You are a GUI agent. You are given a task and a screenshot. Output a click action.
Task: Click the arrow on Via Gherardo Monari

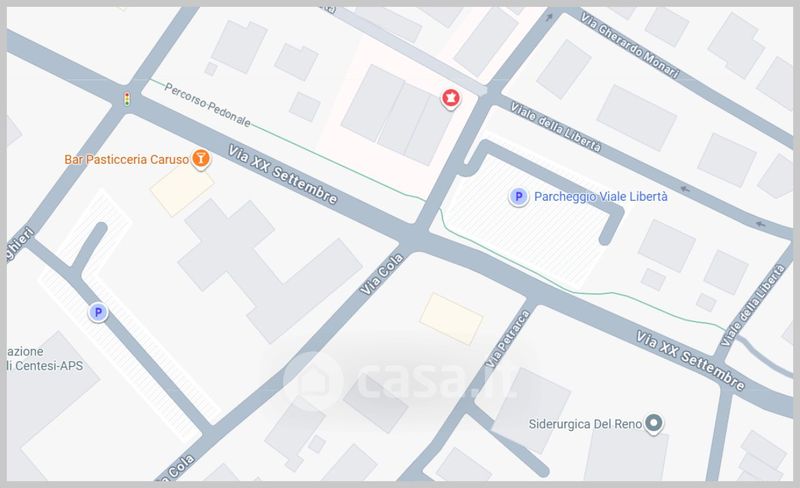tap(549, 18)
